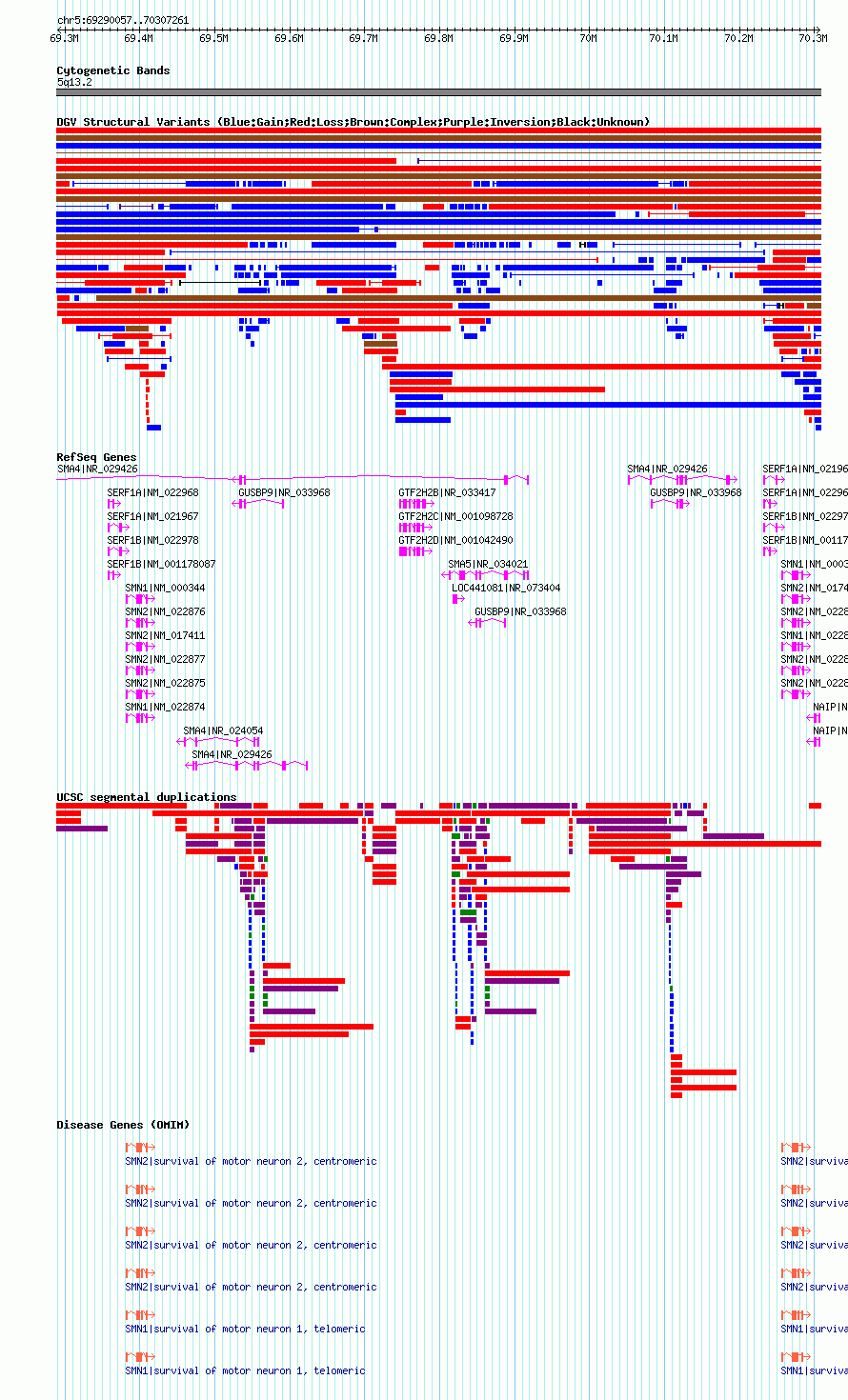
Task: Click the 69.8M ruler tick label
Action: pyautogui.click(x=438, y=39)
